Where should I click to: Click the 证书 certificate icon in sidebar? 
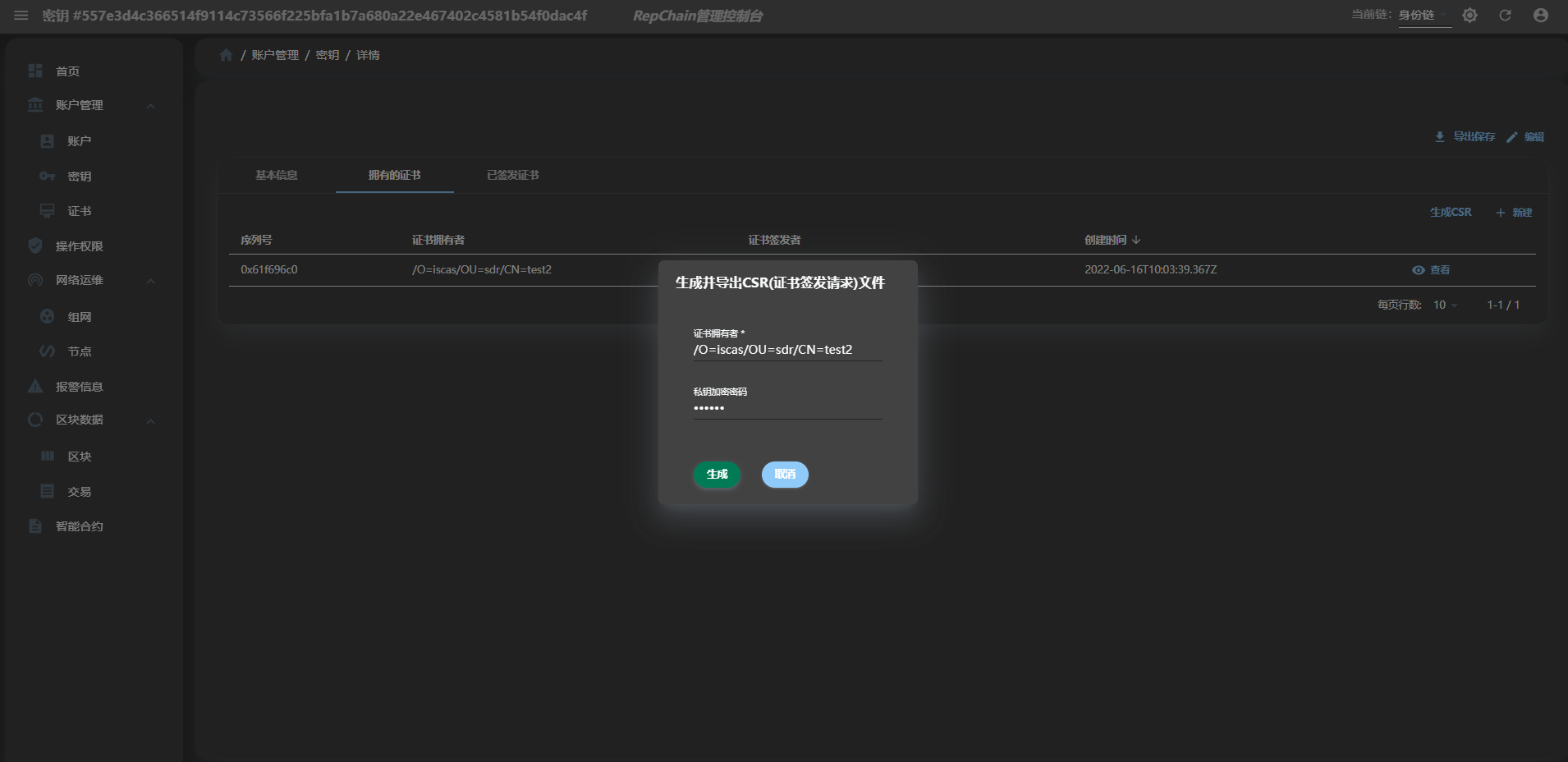48,211
